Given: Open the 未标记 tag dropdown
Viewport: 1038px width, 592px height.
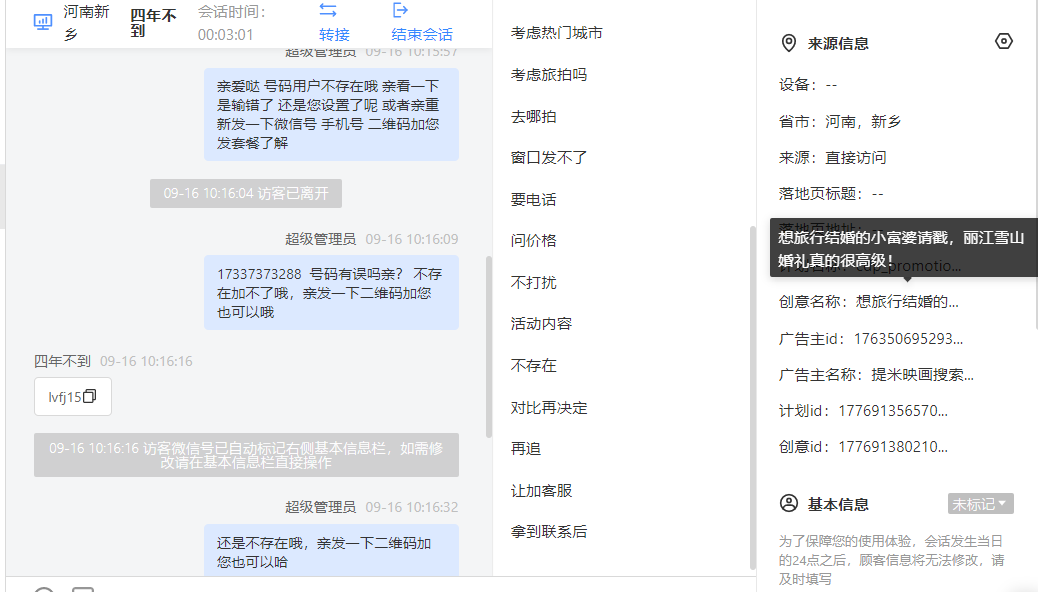Looking at the screenshot, I should [980, 504].
